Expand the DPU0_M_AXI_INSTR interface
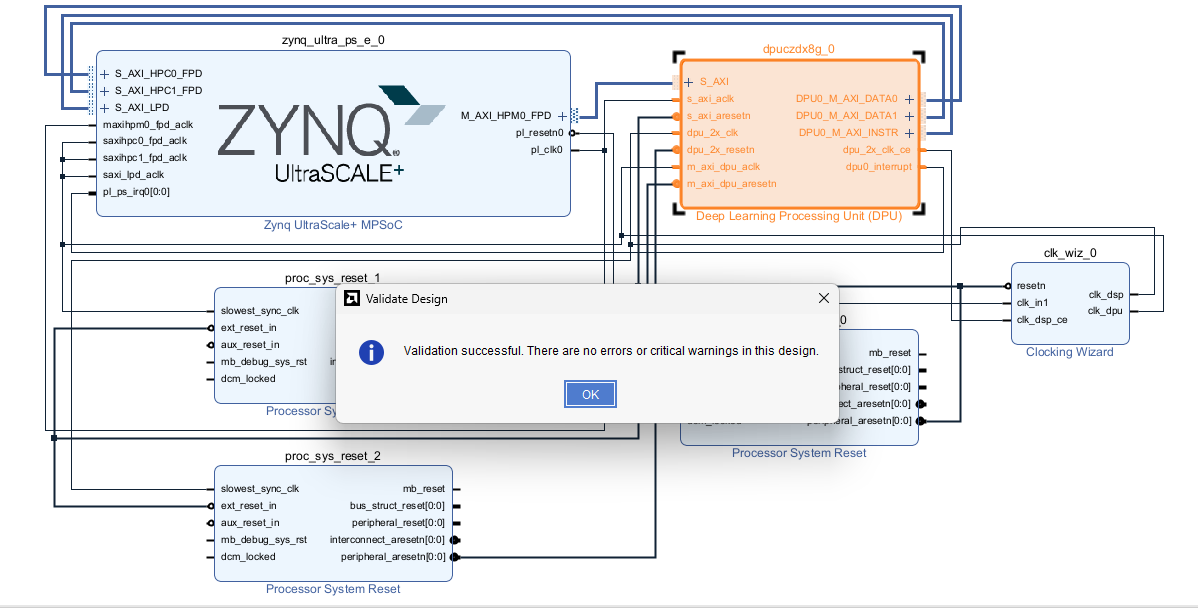Viewport: 1198px width, 611px height. (x=909, y=133)
